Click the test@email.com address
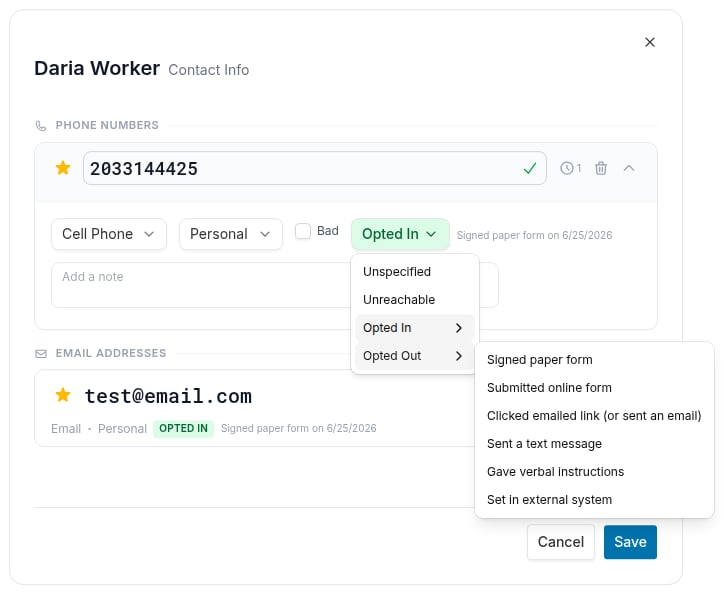Screen dimensions: 724x594 click(x=168, y=396)
